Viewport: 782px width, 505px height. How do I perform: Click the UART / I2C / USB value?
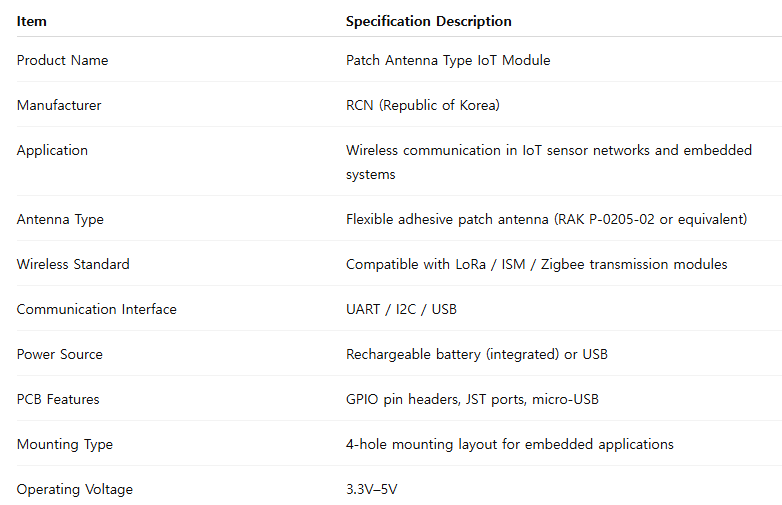coord(401,309)
